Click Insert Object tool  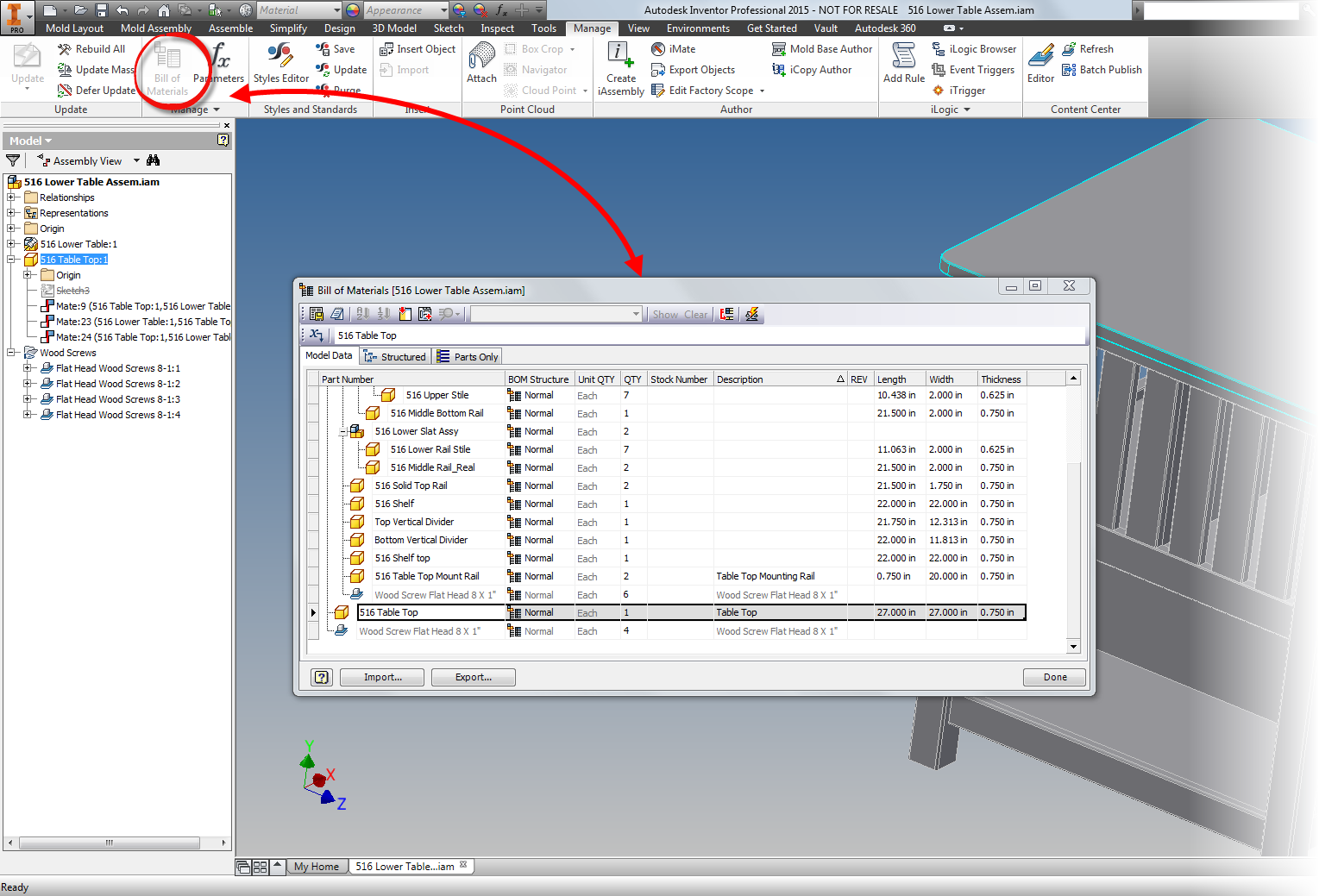coord(418,49)
